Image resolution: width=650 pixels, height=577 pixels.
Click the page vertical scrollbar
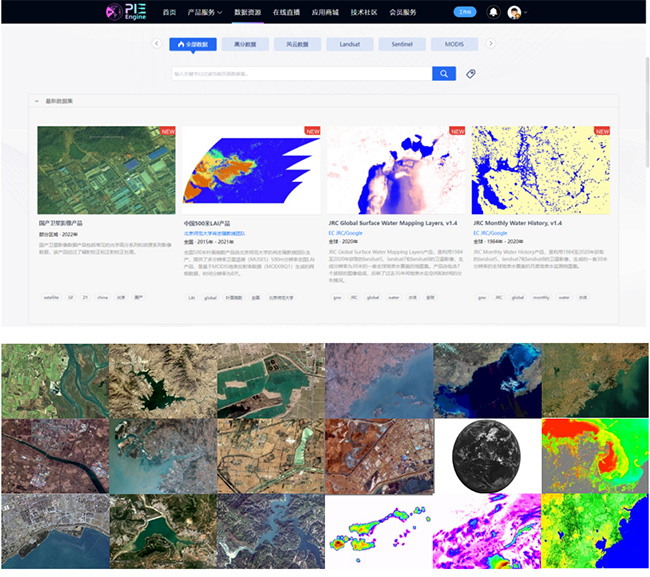(647, 112)
